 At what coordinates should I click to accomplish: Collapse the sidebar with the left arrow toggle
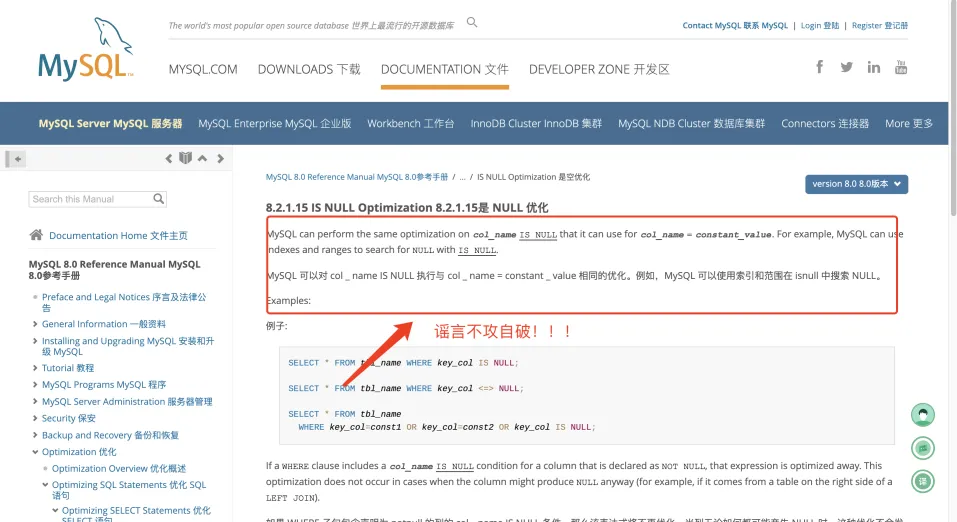click(15, 159)
